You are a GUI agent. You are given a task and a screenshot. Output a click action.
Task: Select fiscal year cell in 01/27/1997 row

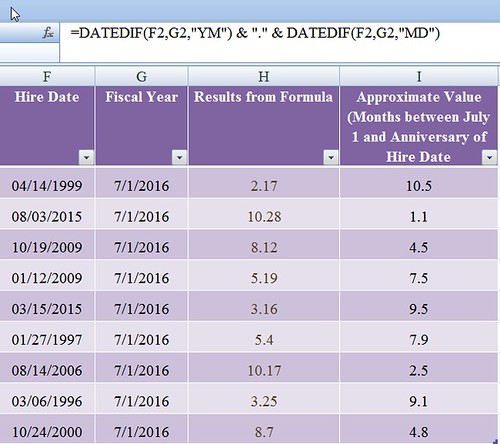(x=142, y=337)
